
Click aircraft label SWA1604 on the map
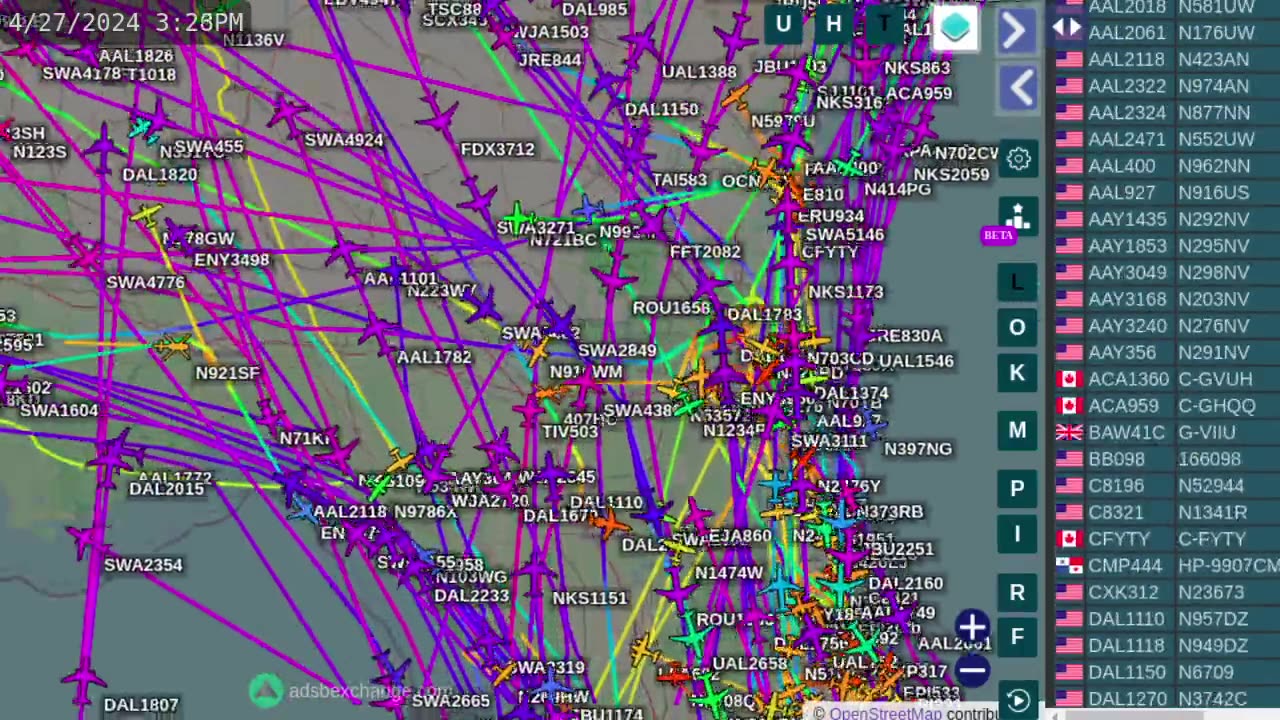tap(59, 411)
